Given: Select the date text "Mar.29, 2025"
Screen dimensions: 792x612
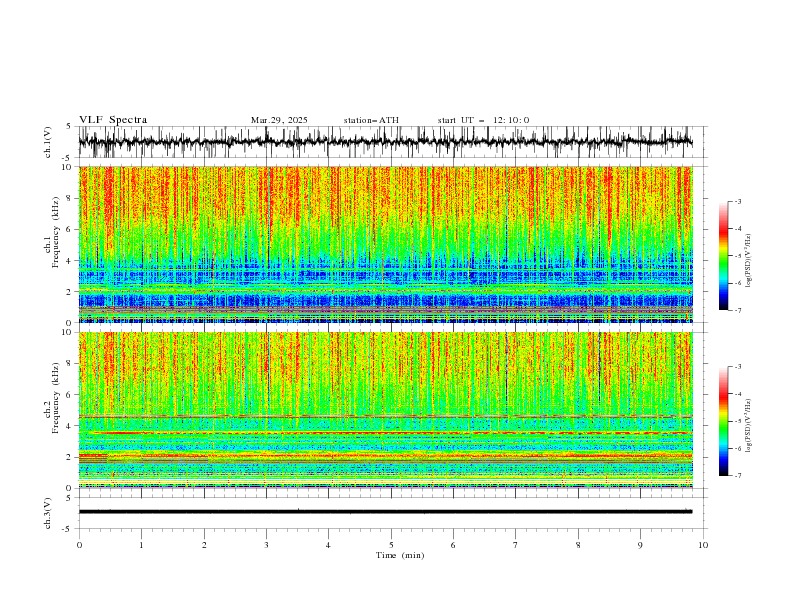Looking at the screenshot, I should (x=279, y=120).
